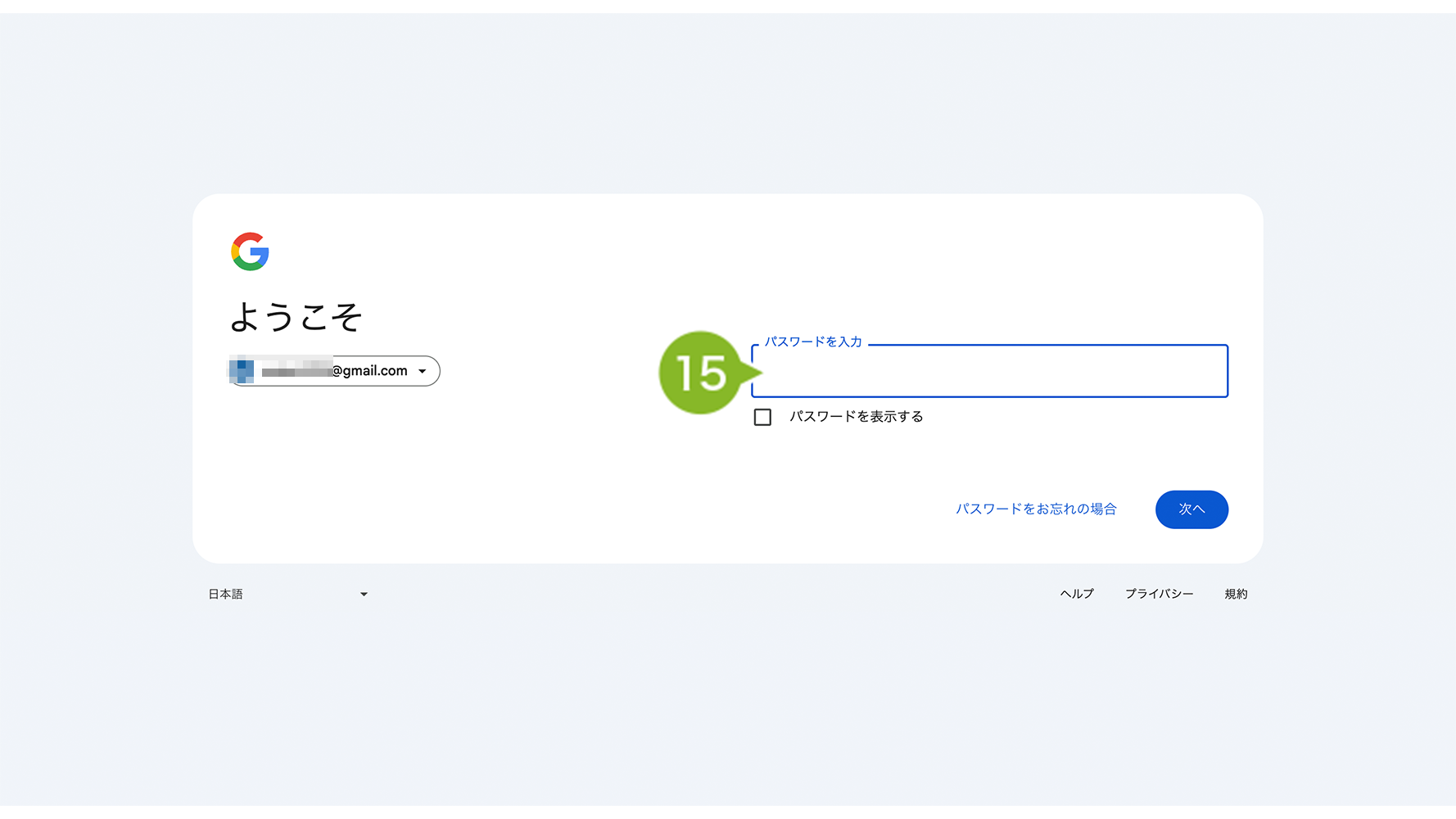The height and width of the screenshot is (819, 1456).
Task: Click the パスワードを表示する label text
Action: [856, 417]
